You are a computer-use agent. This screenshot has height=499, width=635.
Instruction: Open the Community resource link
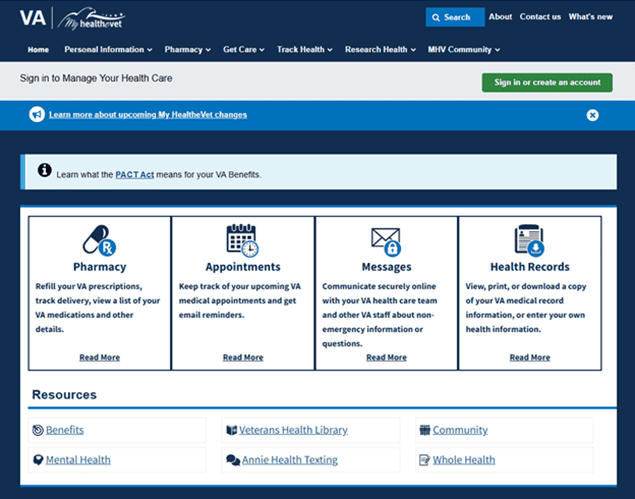[x=460, y=430]
